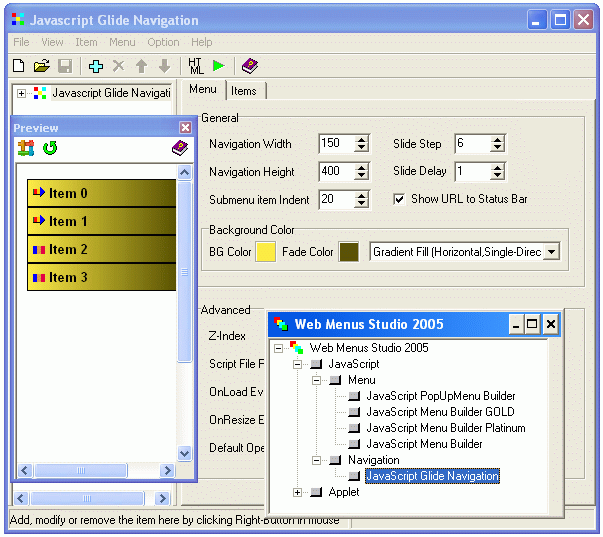Select JavaScript Glide Navigation tree entry

[x=432, y=476]
